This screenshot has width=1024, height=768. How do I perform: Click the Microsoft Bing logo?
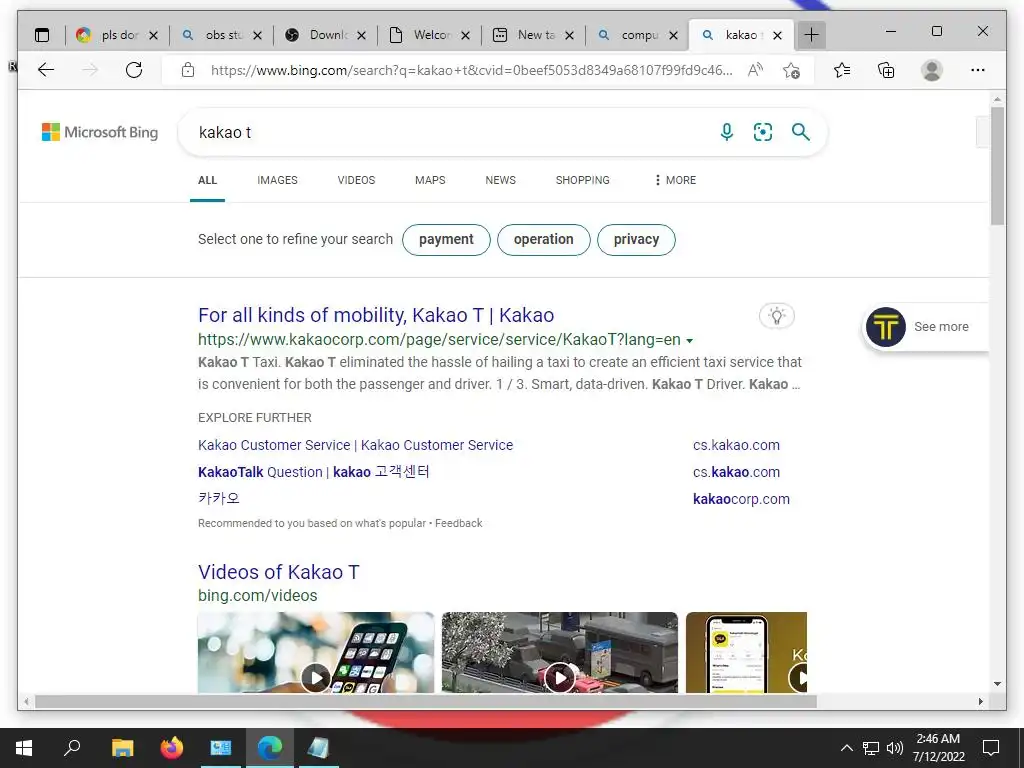[100, 132]
